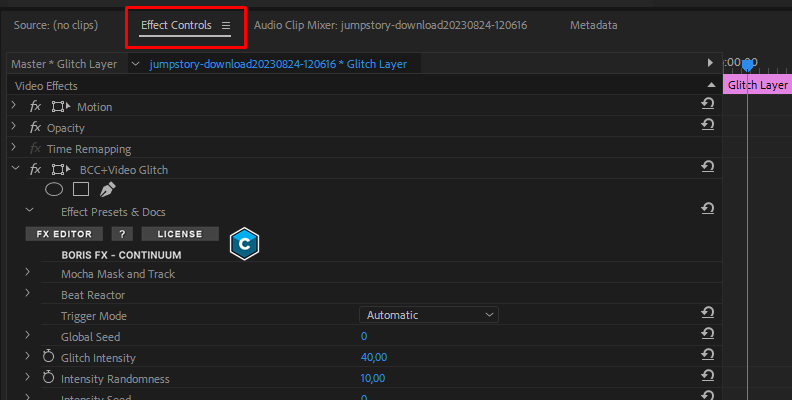This screenshot has height=400, width=792.
Task: Click the Intensity Randomness value 10,00
Action: [x=372, y=379]
